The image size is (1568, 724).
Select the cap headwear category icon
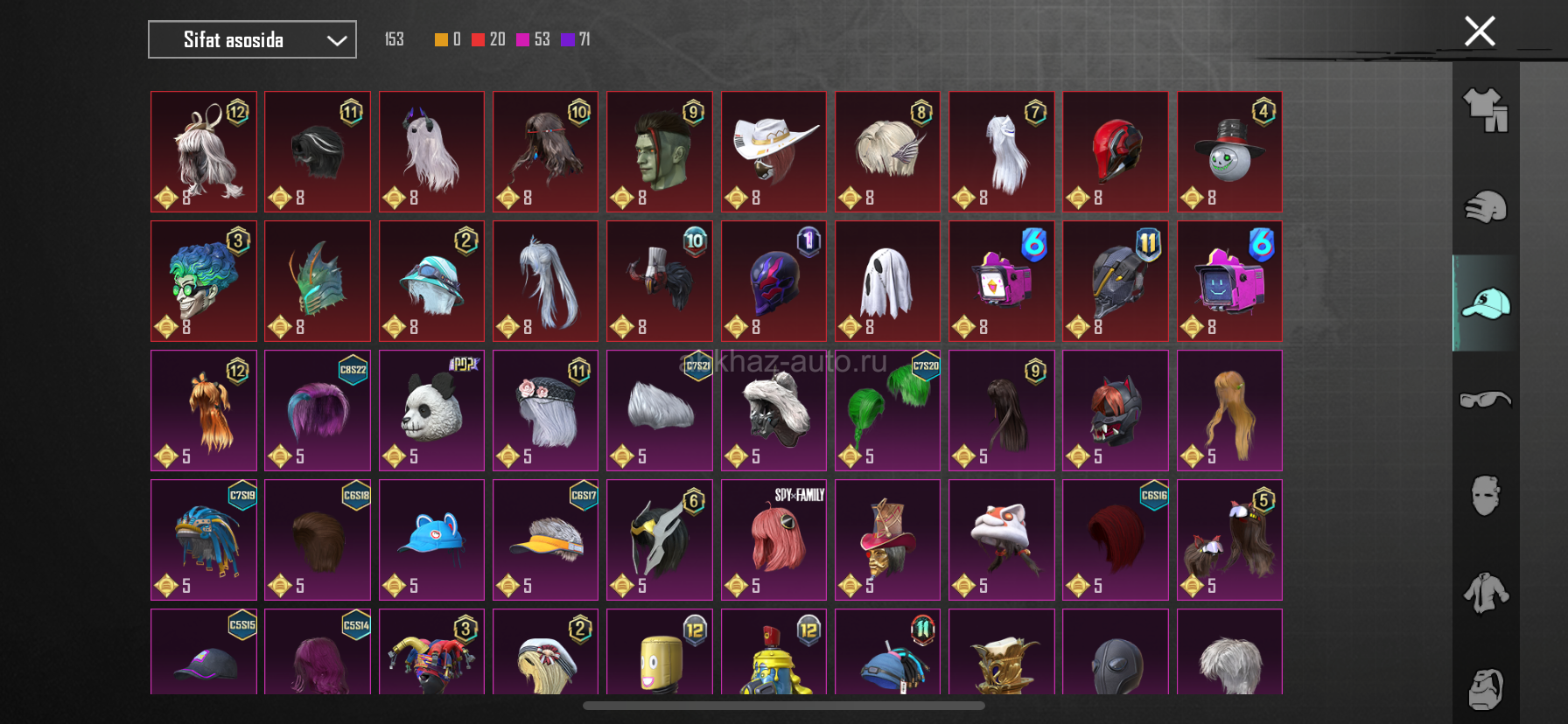pos(1486,303)
